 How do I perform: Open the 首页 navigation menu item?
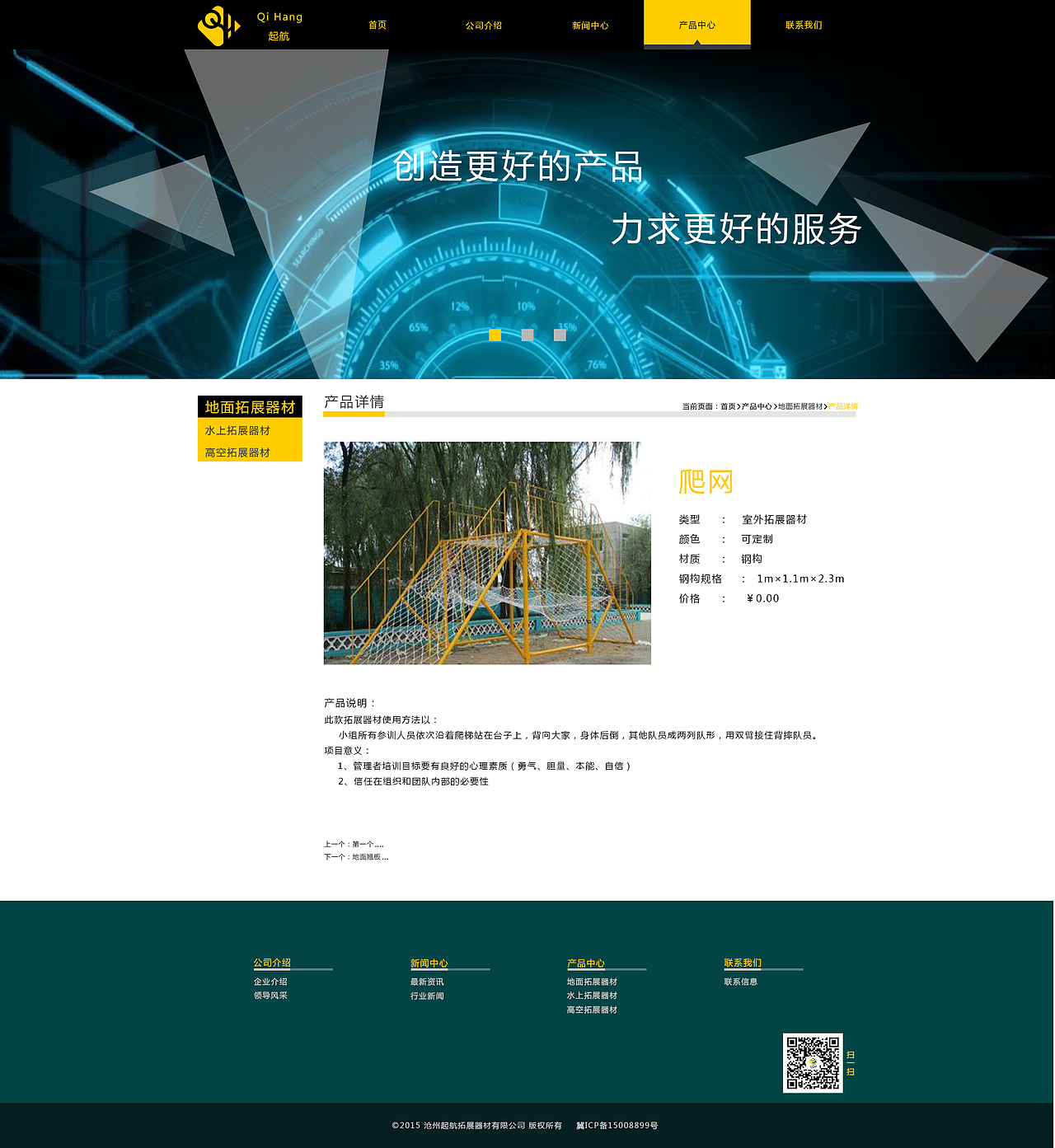coord(377,26)
